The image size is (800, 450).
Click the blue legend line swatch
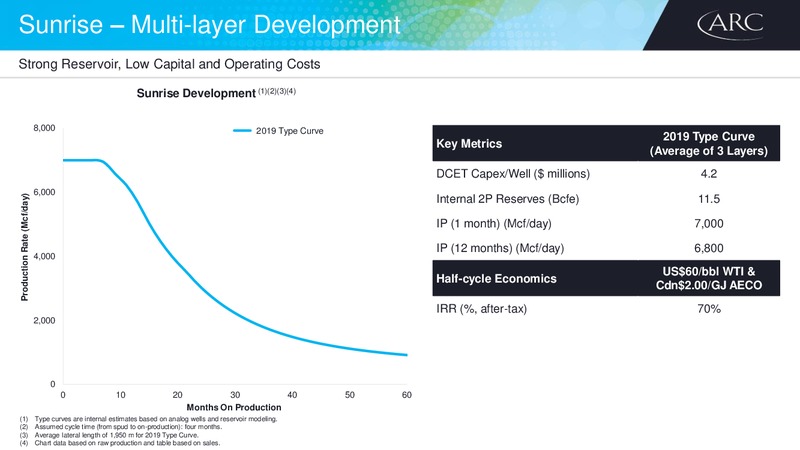tap(242, 131)
